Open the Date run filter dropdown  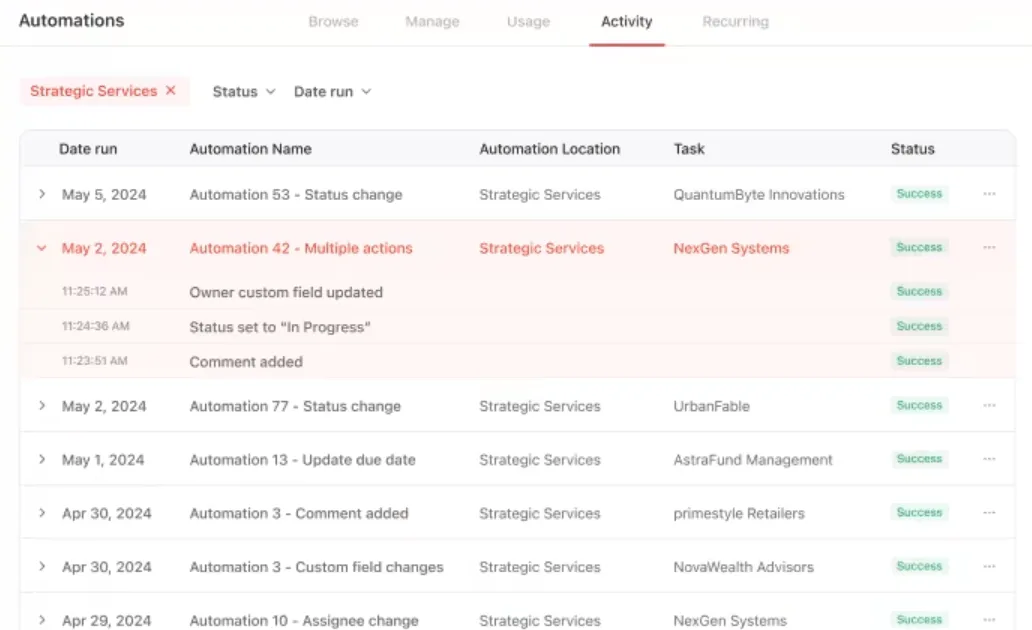pos(332,92)
